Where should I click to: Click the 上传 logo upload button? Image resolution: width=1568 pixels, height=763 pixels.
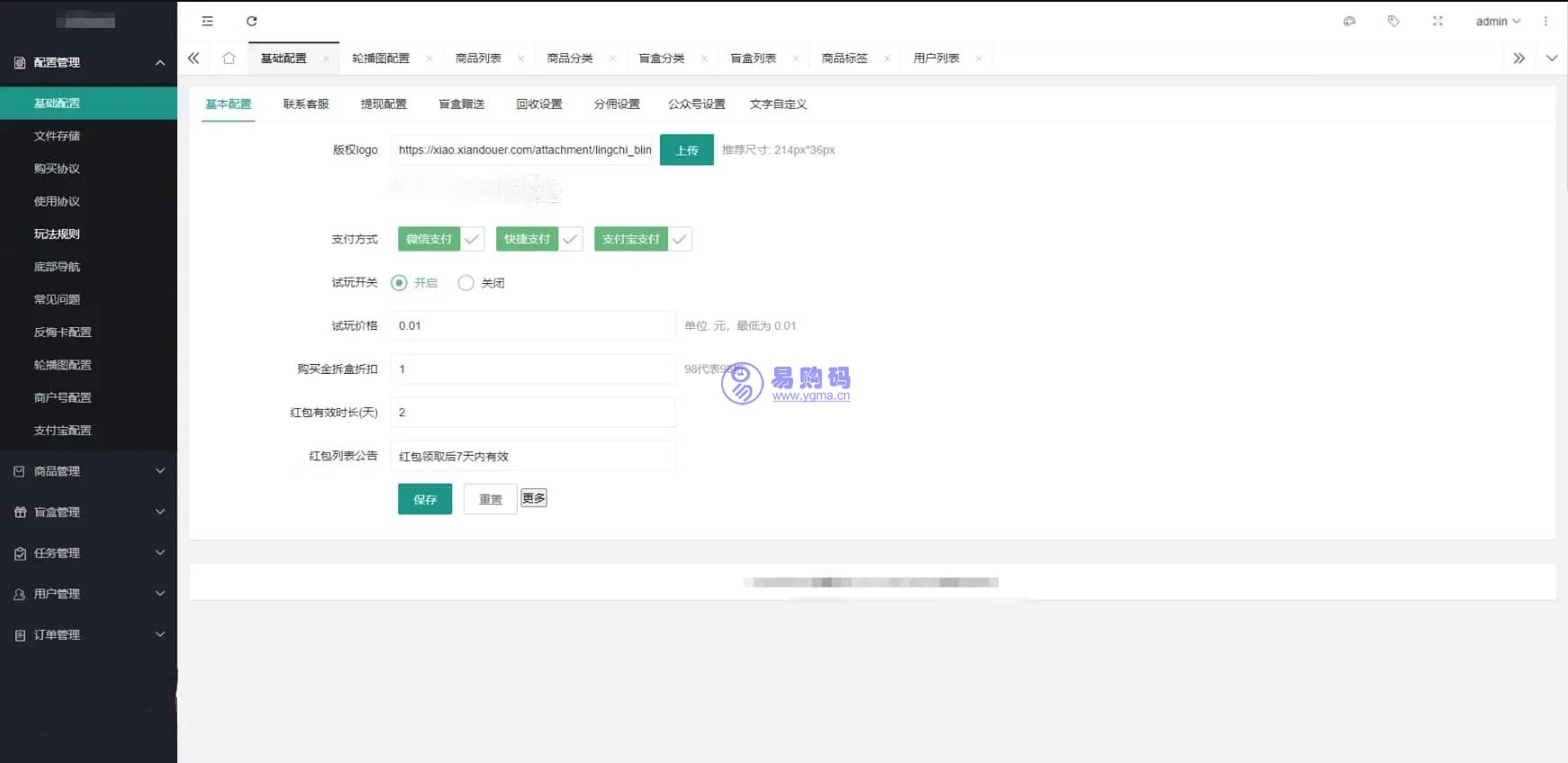point(686,150)
